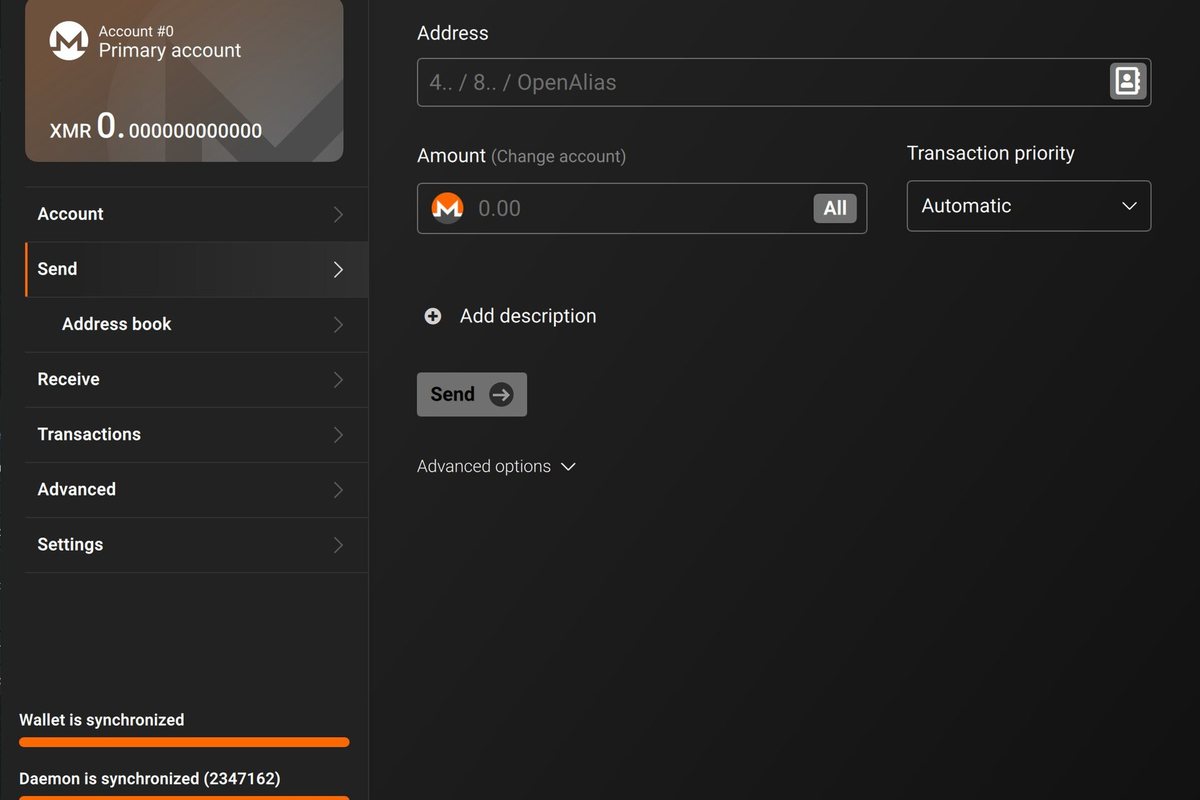This screenshot has height=800, width=1200.
Task: Open the Account menu item
Action: (196, 214)
